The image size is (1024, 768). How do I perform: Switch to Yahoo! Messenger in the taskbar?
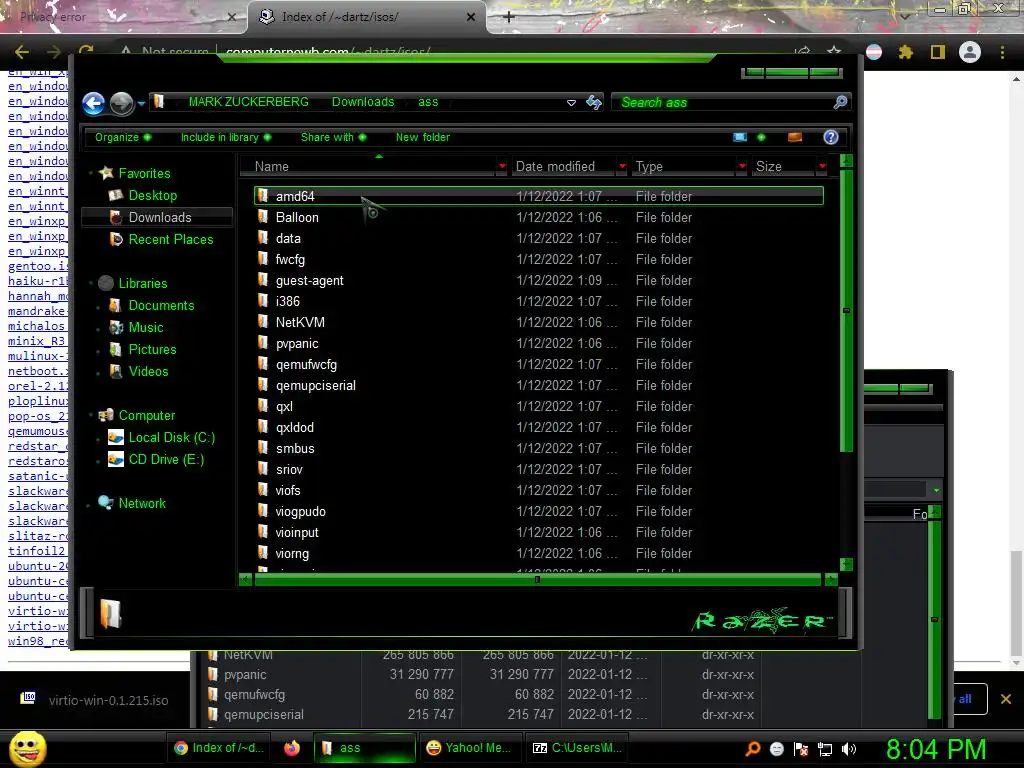click(x=468, y=748)
